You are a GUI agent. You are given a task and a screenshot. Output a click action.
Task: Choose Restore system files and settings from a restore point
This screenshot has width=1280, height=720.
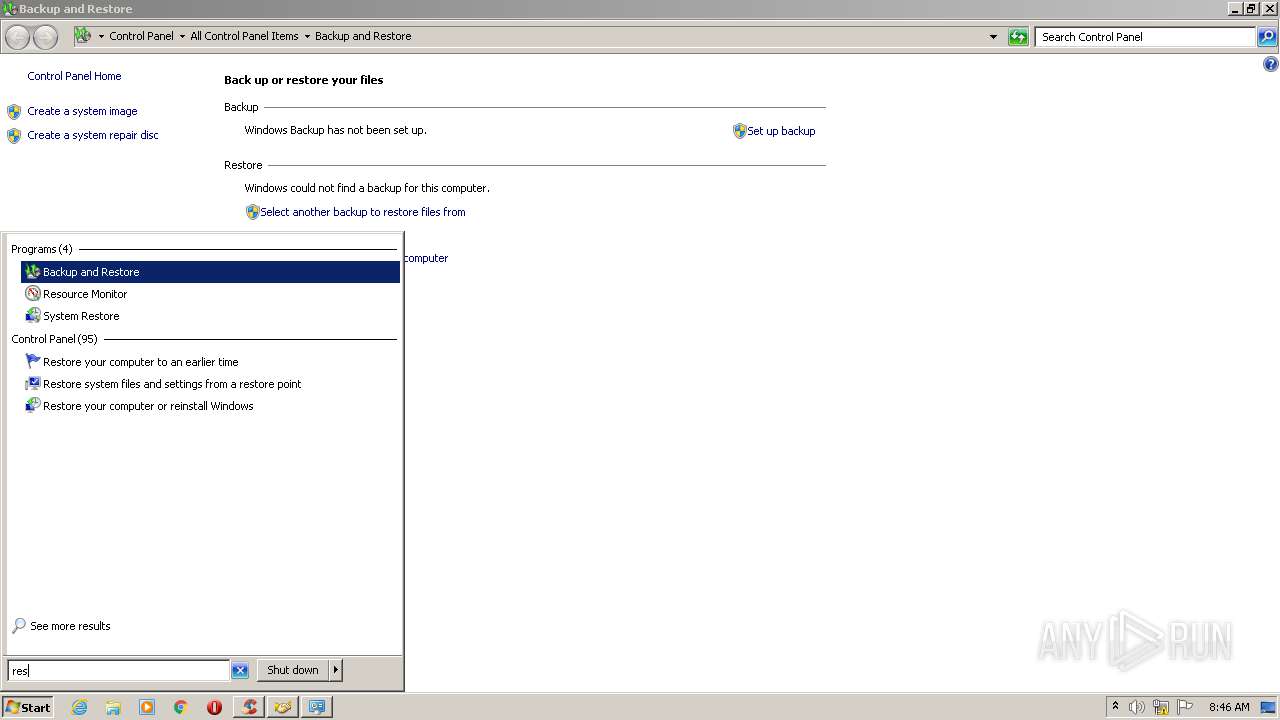click(x=210, y=384)
